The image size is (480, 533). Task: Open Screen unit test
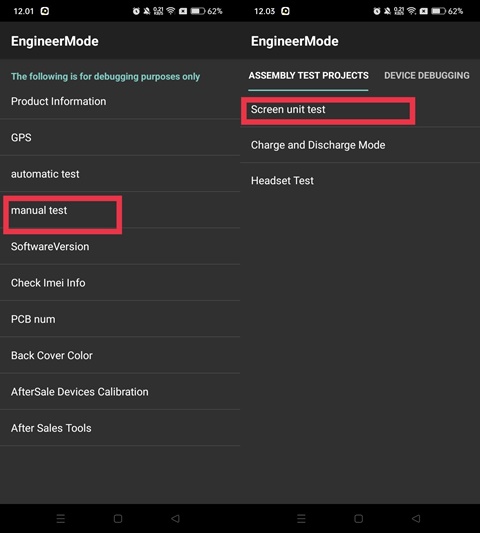tap(360, 109)
